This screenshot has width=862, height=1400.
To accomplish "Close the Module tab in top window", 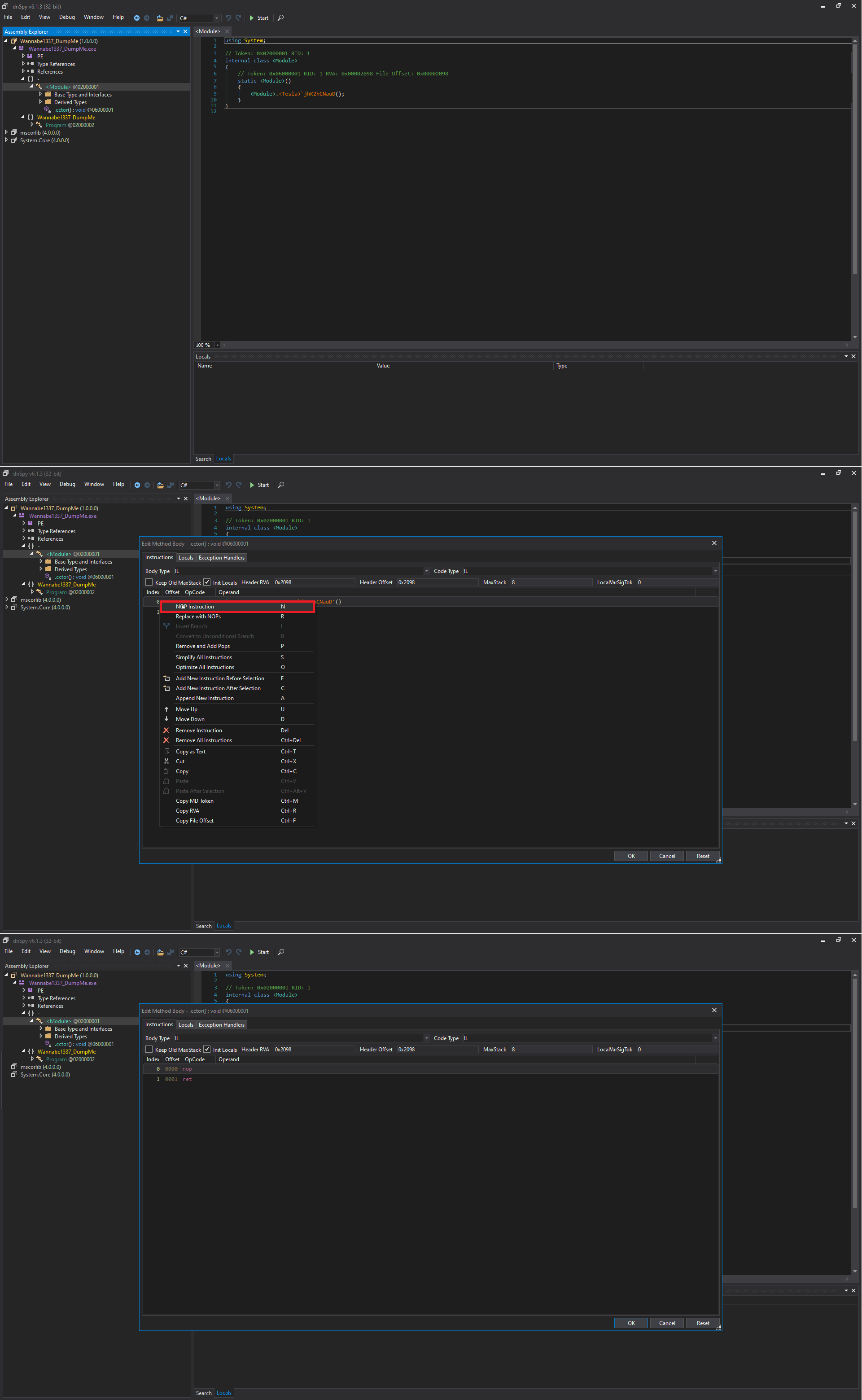I will click(x=227, y=31).
